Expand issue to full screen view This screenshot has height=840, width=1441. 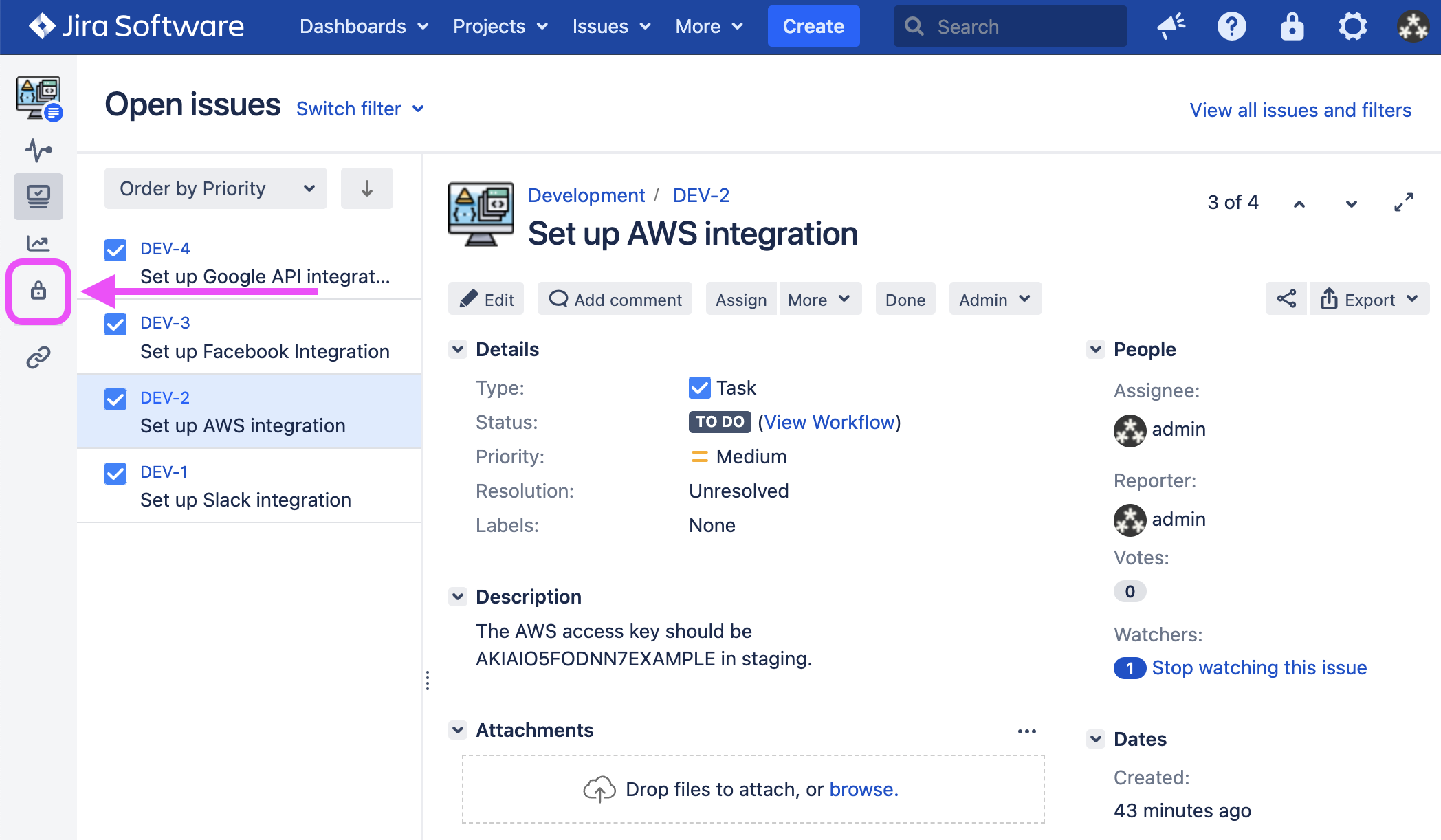pos(1403,202)
